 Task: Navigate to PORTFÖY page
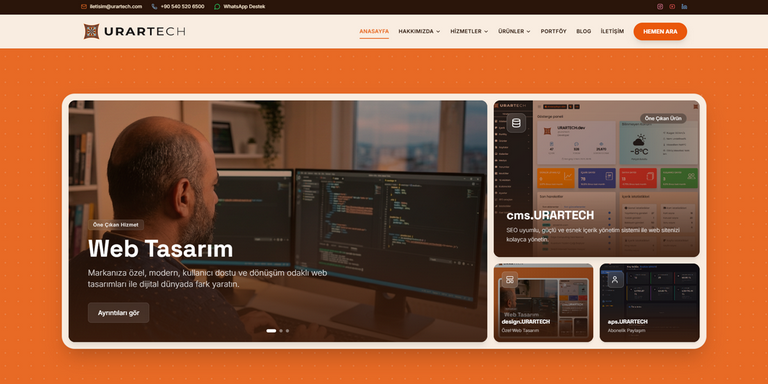(x=553, y=31)
